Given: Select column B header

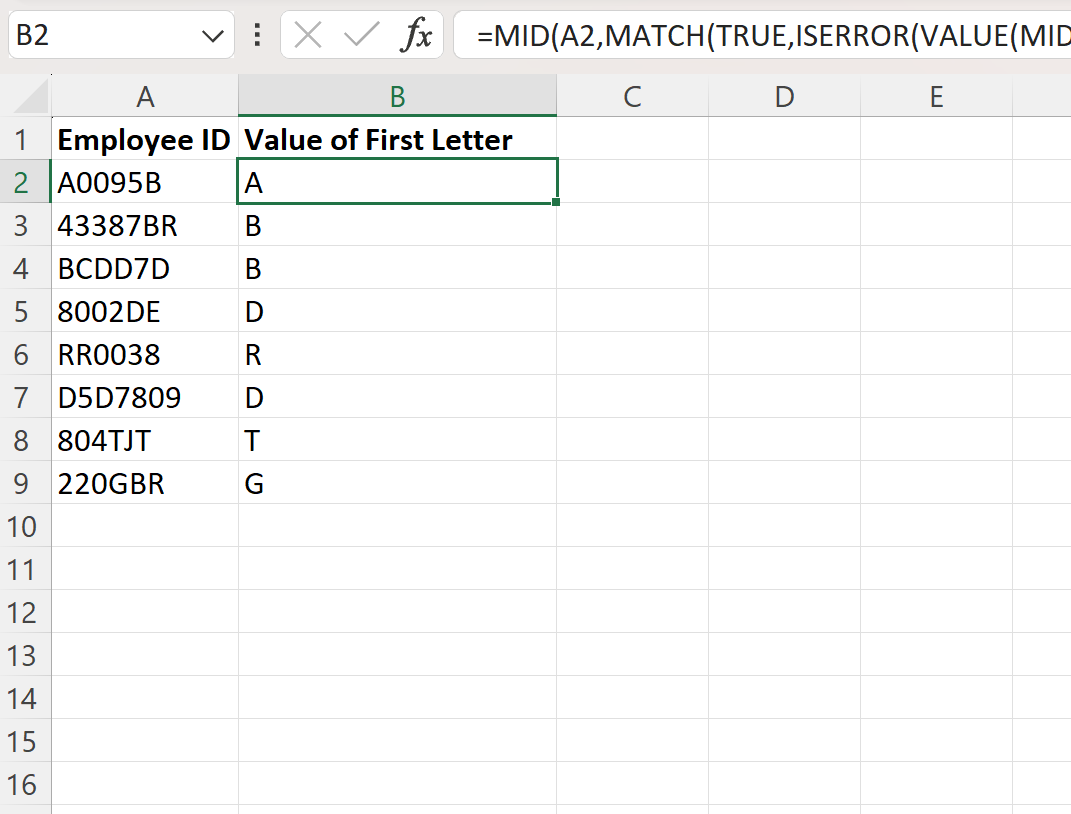Looking at the screenshot, I should [x=398, y=96].
